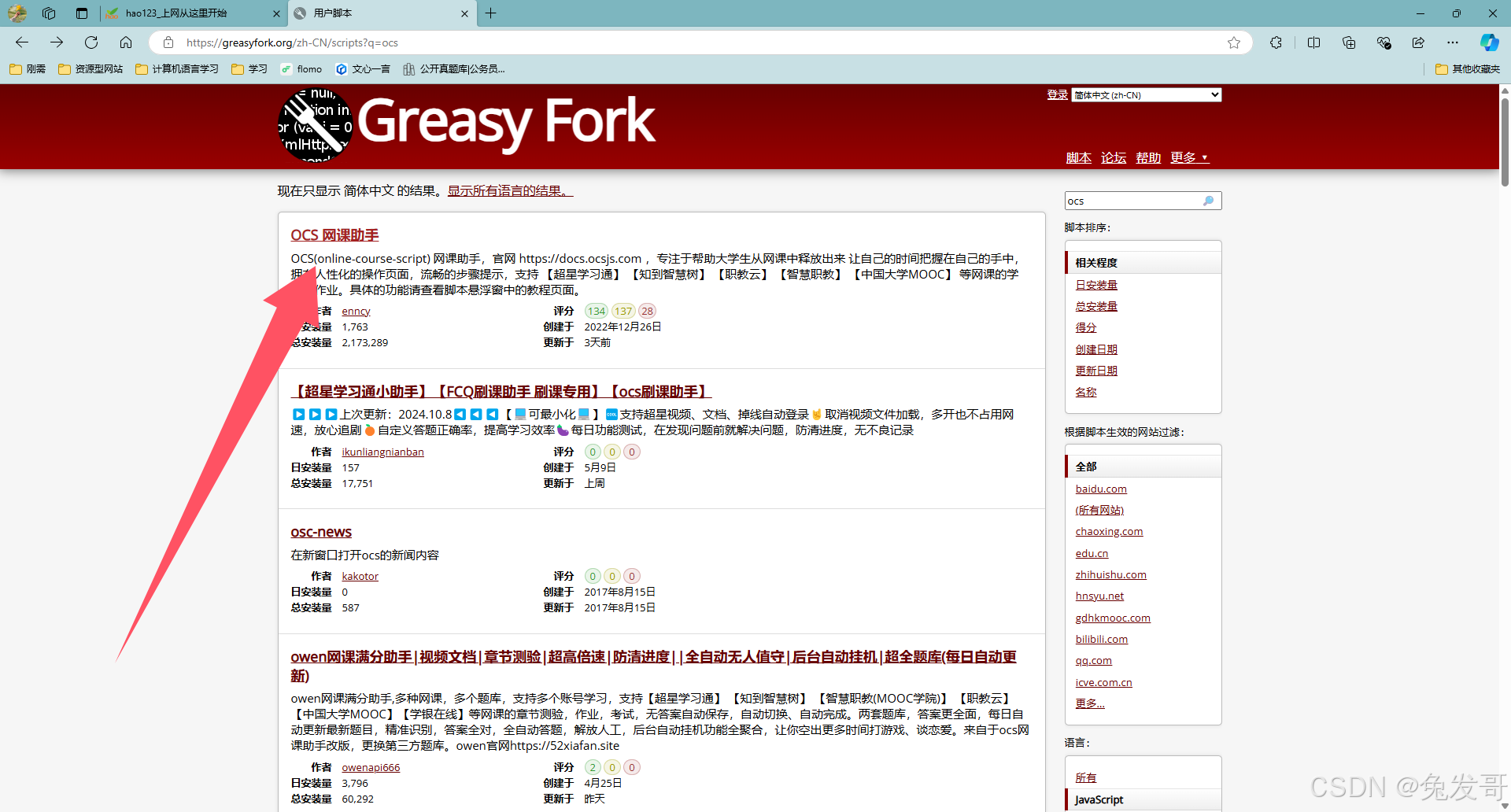Click the Greasy Fork logo image
The width and height of the screenshot is (1511, 812).
[316, 126]
